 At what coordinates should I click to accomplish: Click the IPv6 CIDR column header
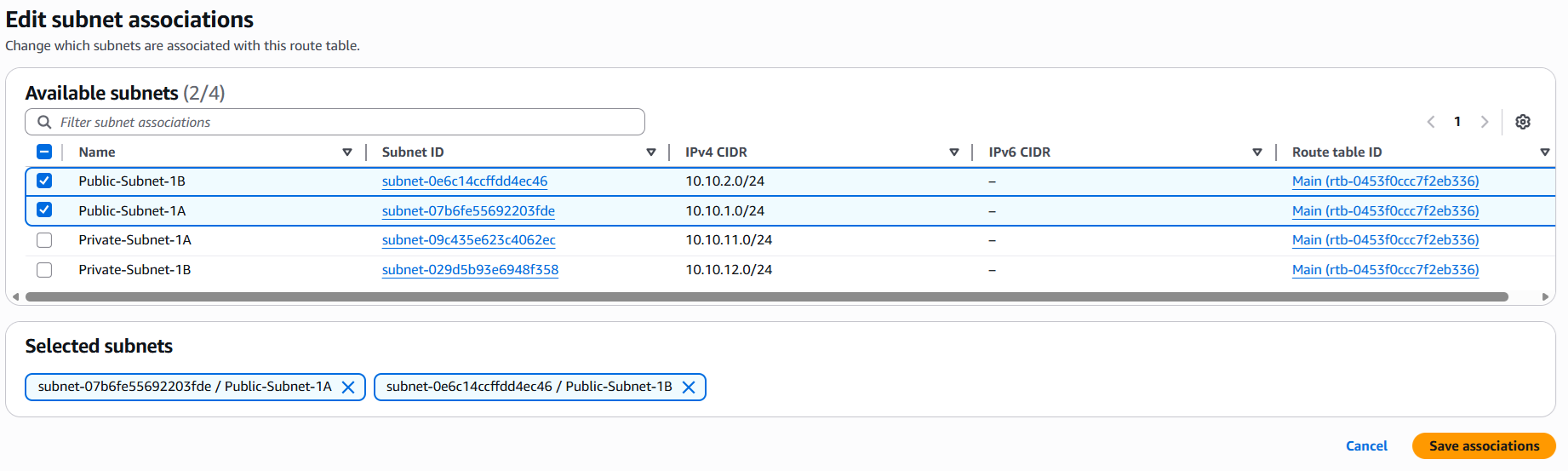click(x=1020, y=152)
